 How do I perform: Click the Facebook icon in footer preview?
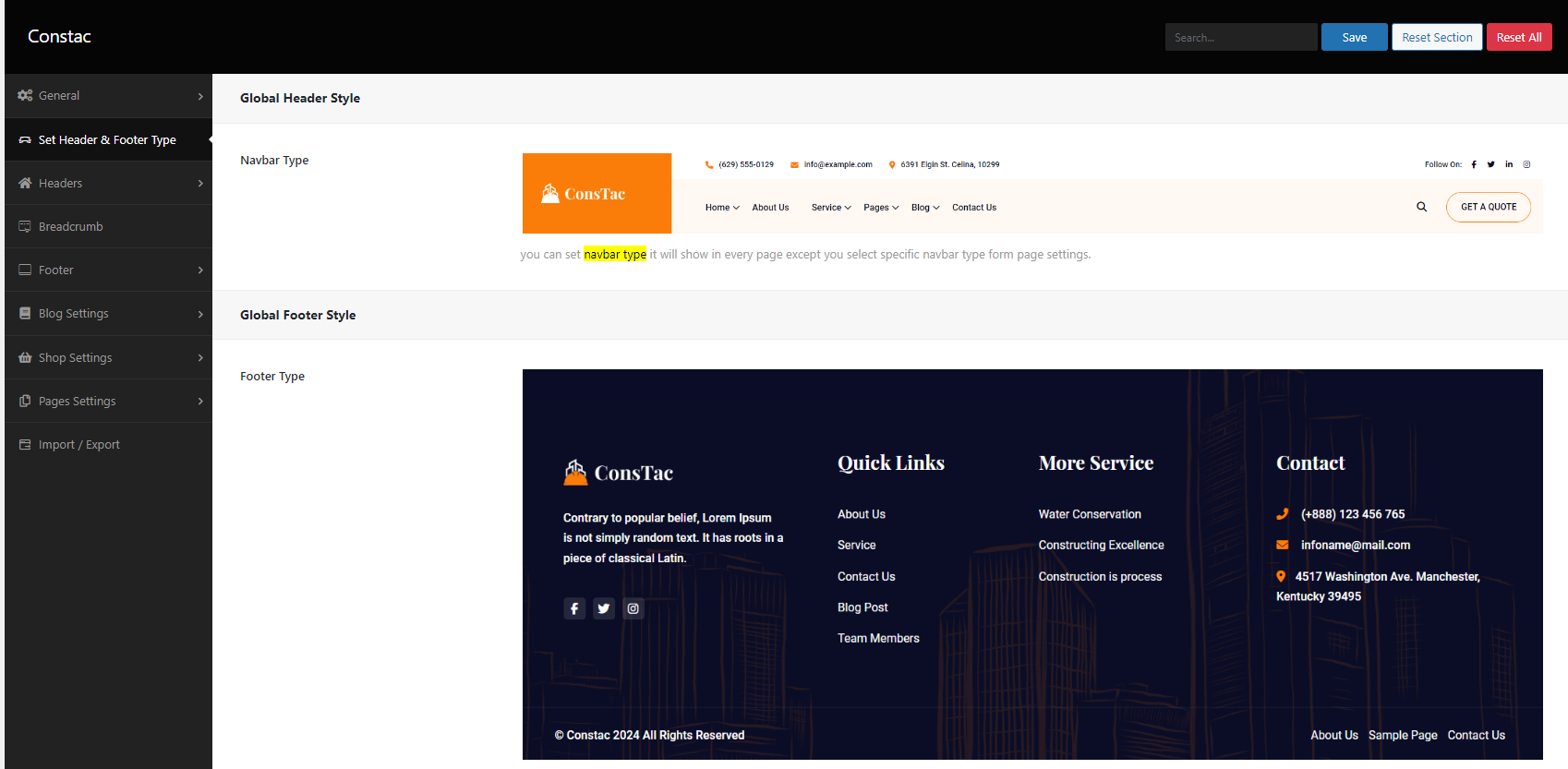point(574,608)
